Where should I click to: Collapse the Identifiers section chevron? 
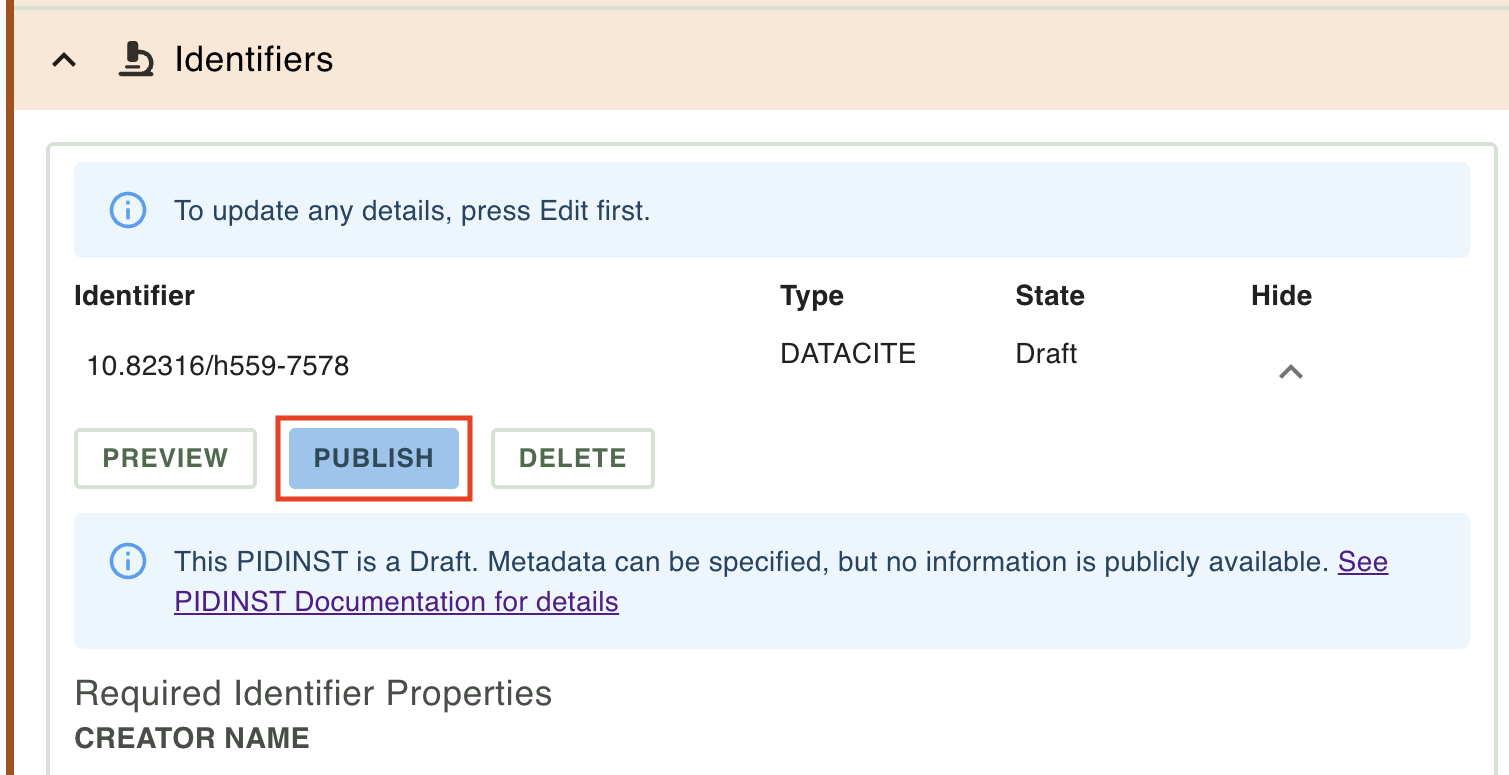point(64,60)
